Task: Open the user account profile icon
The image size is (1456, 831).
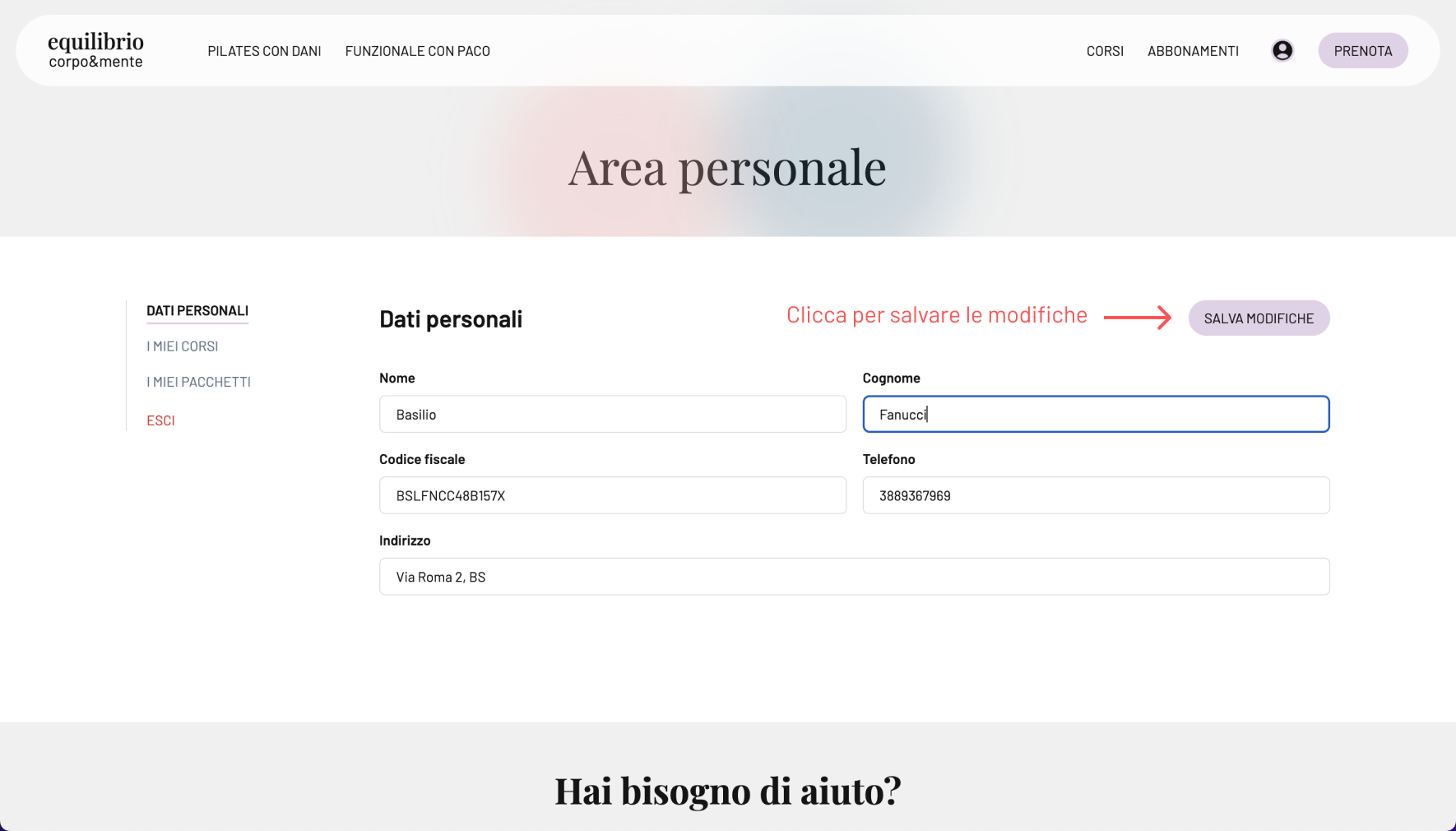Action: point(1282,50)
